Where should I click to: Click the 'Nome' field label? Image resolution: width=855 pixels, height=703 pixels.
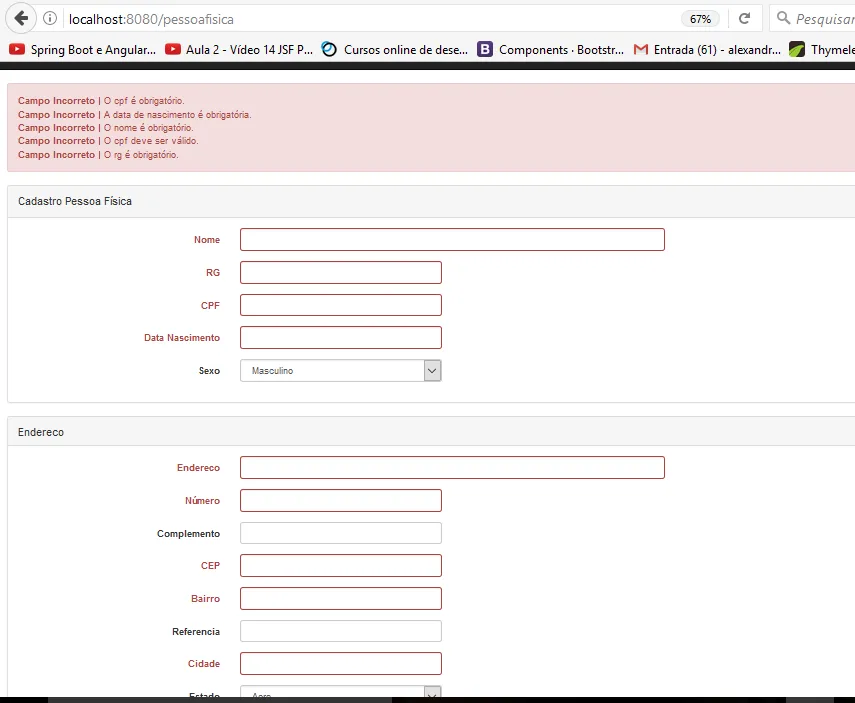pos(207,239)
